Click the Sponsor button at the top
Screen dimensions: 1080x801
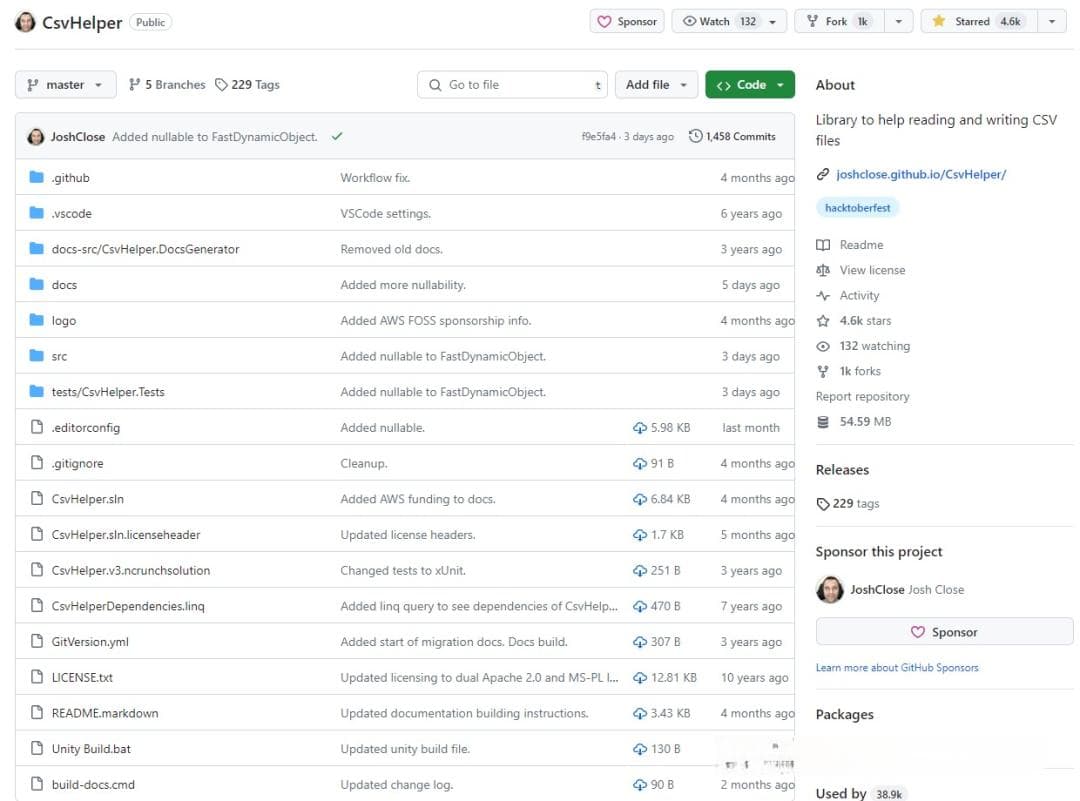(x=627, y=21)
